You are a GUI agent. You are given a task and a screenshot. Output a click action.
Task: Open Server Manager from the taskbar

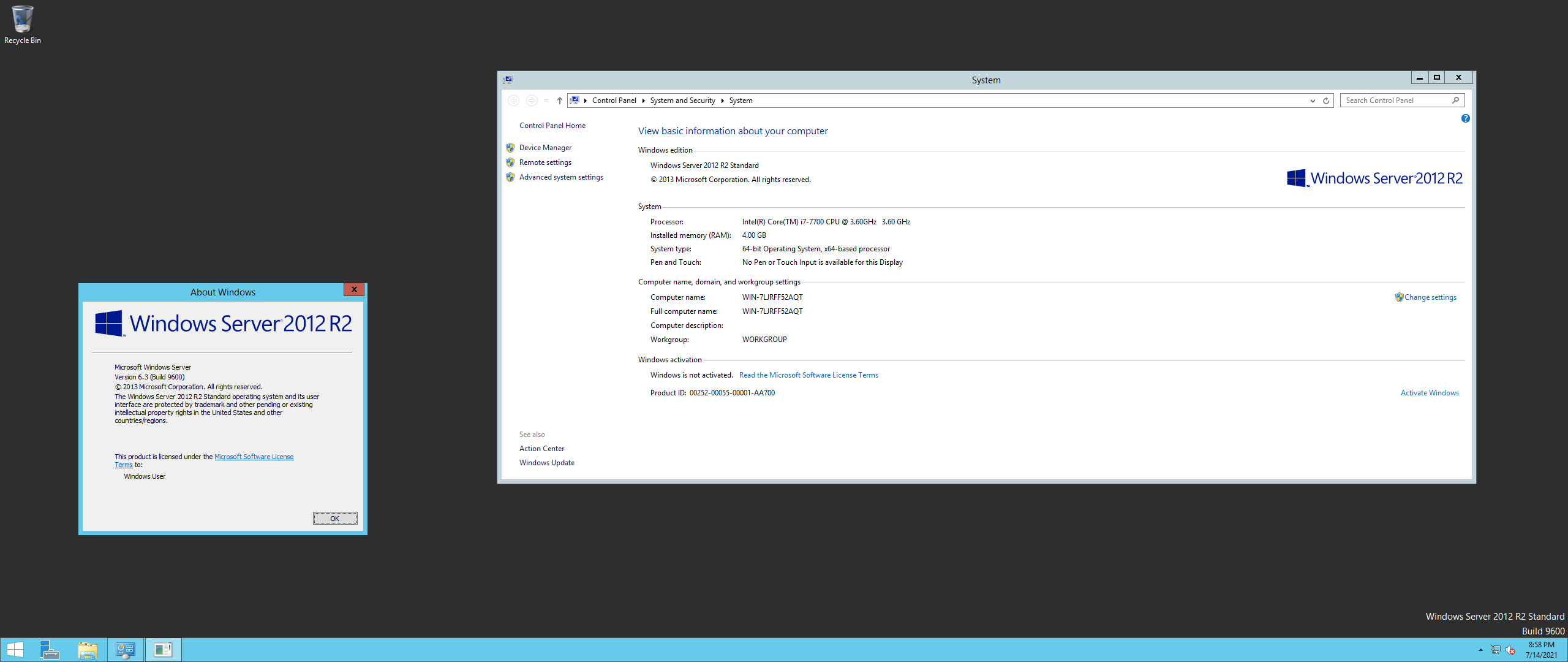pos(49,650)
